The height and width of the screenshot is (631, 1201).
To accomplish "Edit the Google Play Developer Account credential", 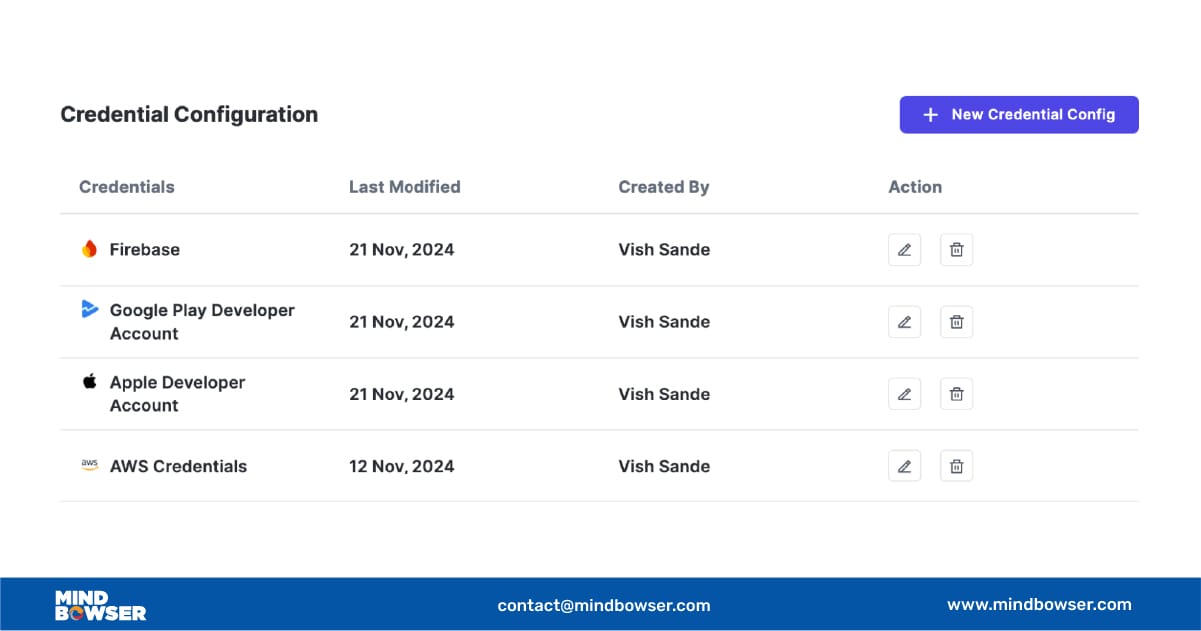I will click(904, 322).
